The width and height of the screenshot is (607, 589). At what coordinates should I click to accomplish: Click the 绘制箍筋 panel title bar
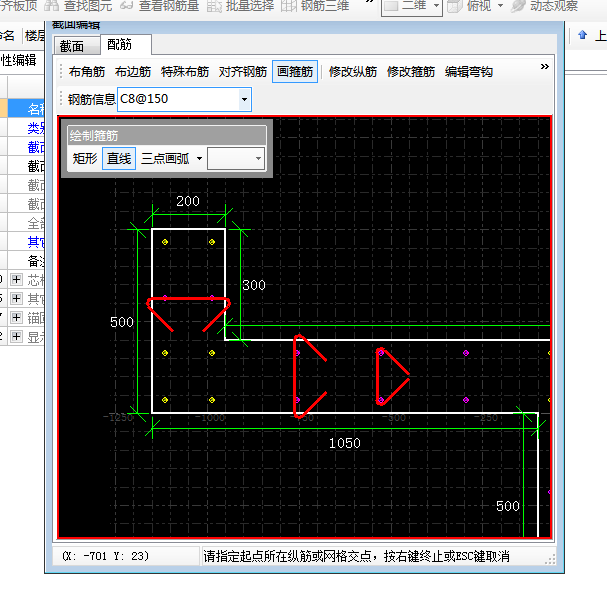coord(167,135)
